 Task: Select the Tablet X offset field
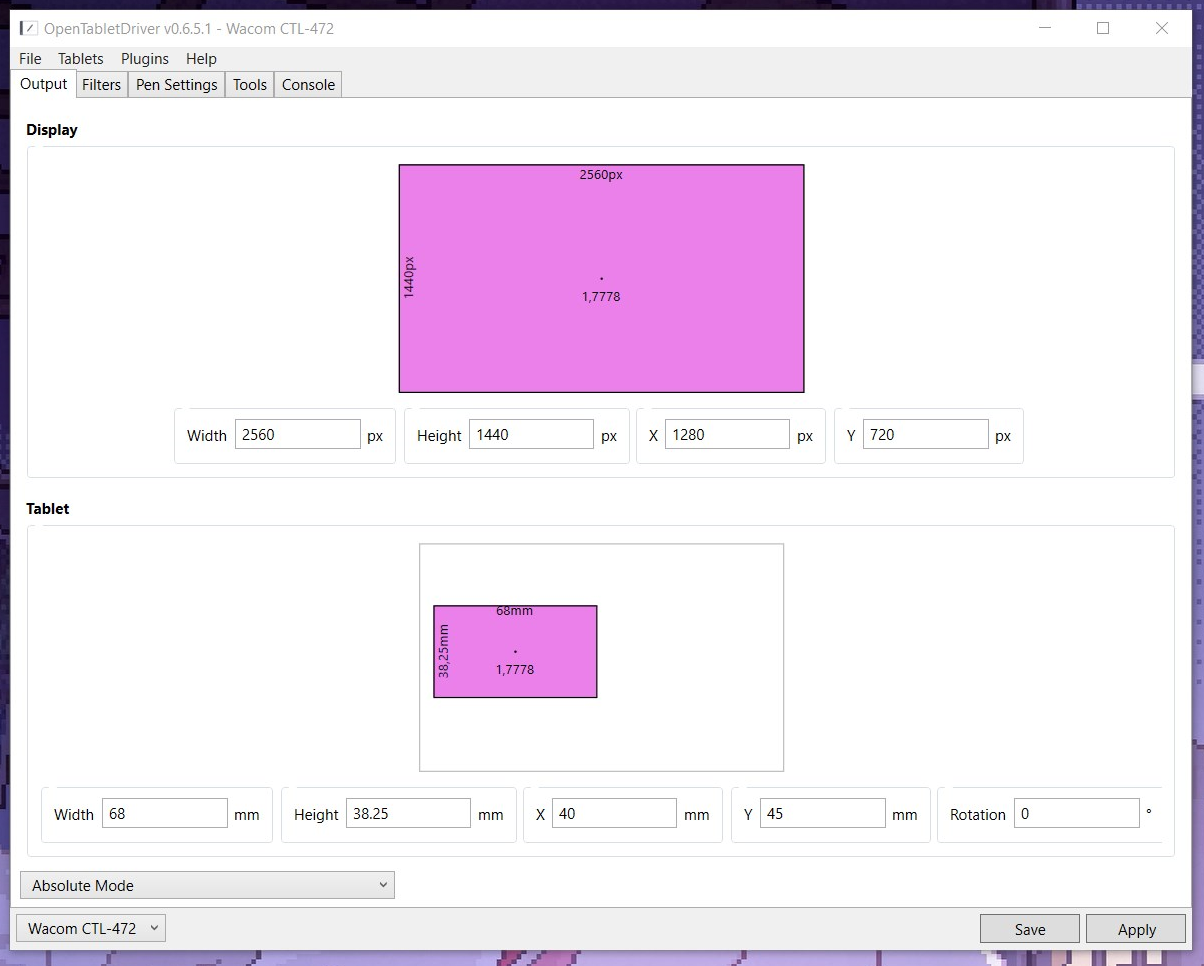[x=614, y=814]
